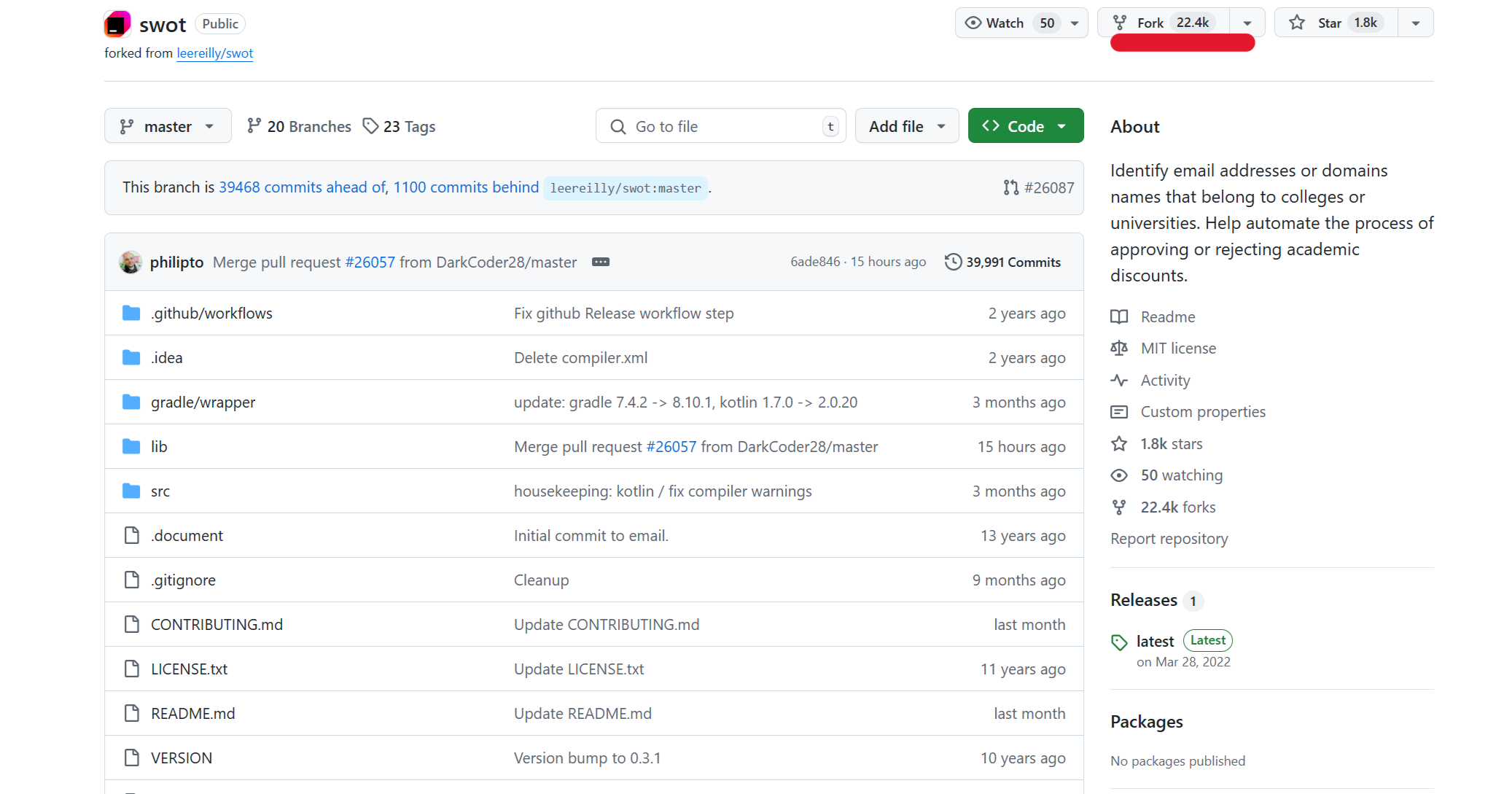
Task: View the 23 Tags page
Action: tap(399, 126)
